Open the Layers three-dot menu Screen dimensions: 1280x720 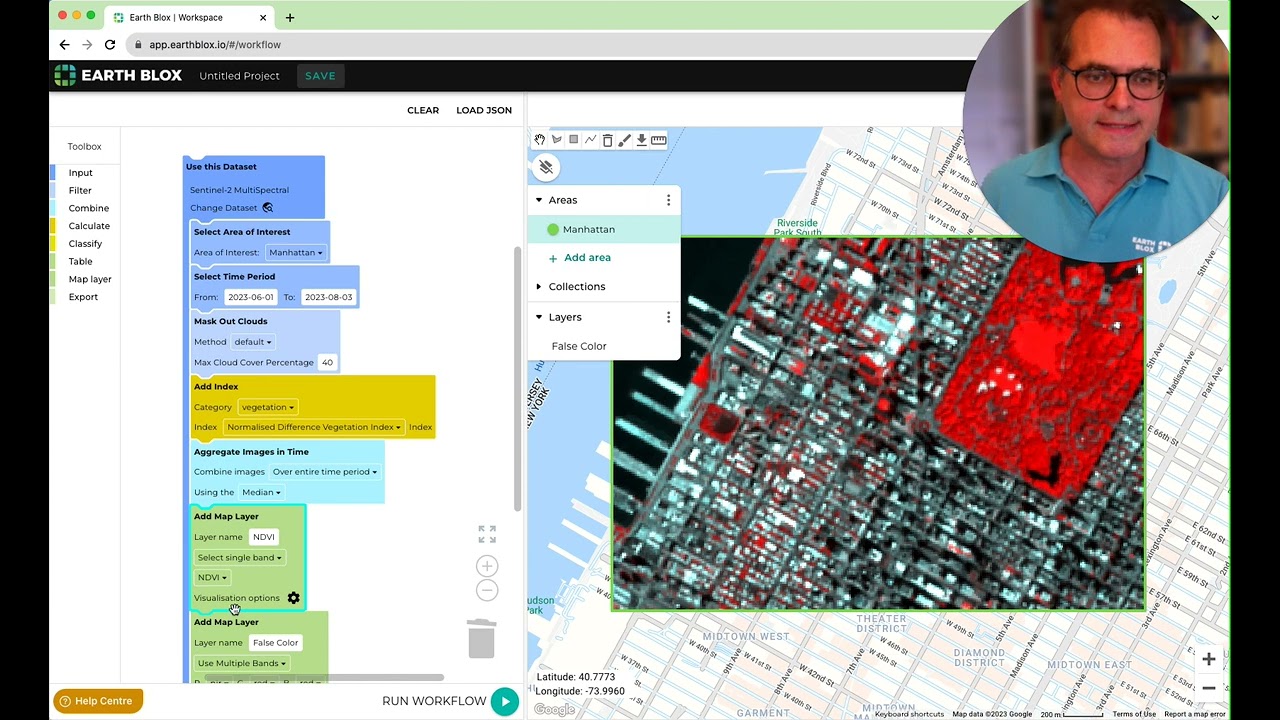[668, 317]
